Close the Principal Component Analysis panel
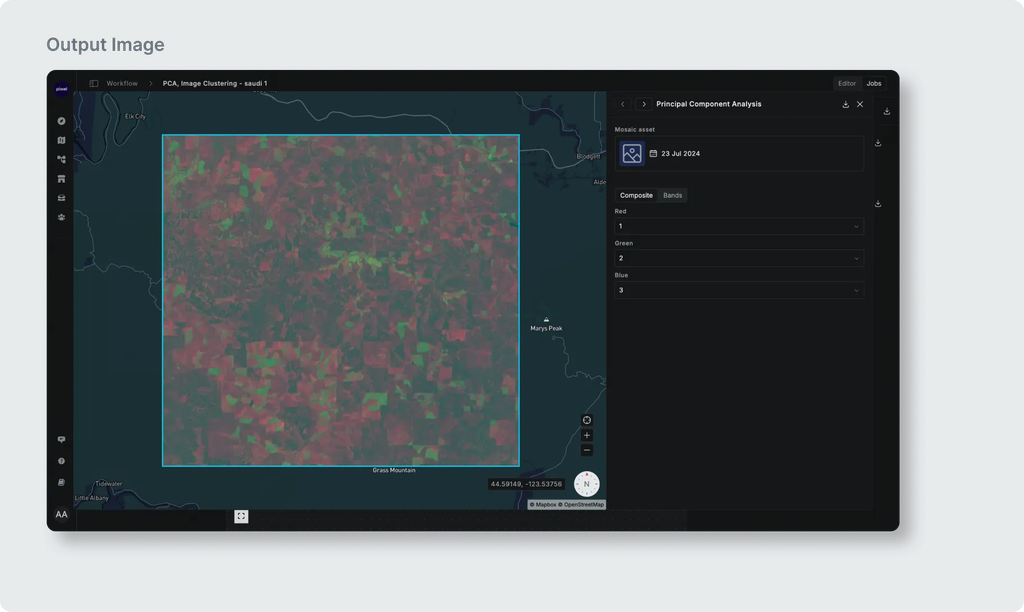1024x612 pixels. point(860,105)
